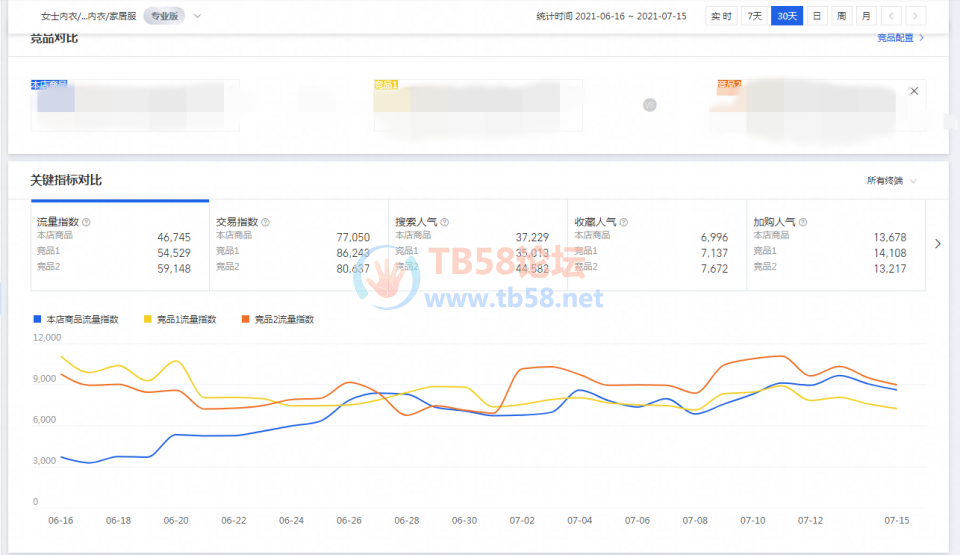This screenshot has width=960, height=555.
Task: Select the 收藏人气 metric card
Action: 657,245
